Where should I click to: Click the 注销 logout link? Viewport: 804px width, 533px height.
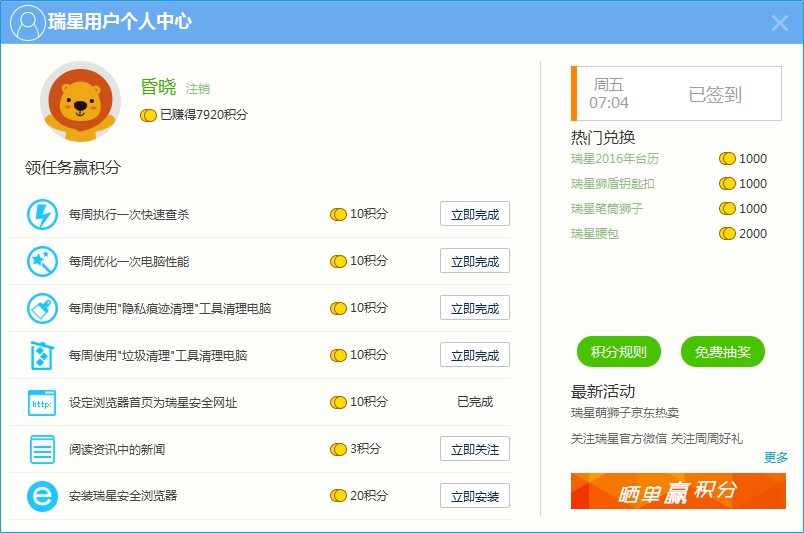coord(197,89)
